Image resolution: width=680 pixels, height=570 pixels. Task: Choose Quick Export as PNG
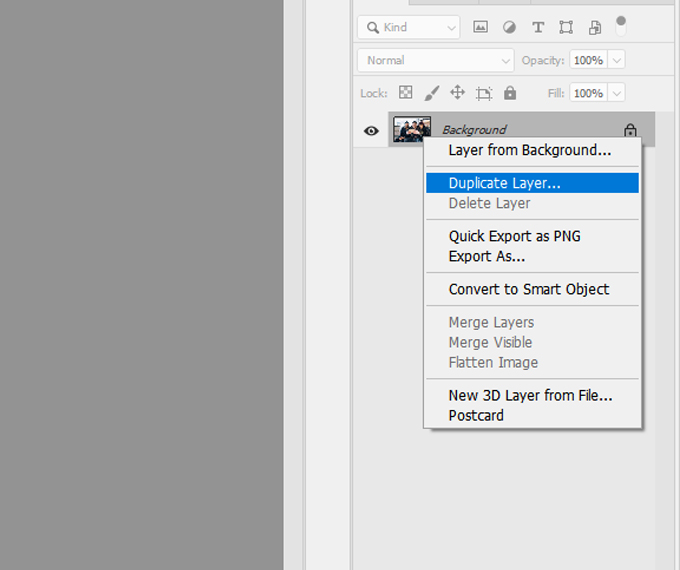coord(532,236)
